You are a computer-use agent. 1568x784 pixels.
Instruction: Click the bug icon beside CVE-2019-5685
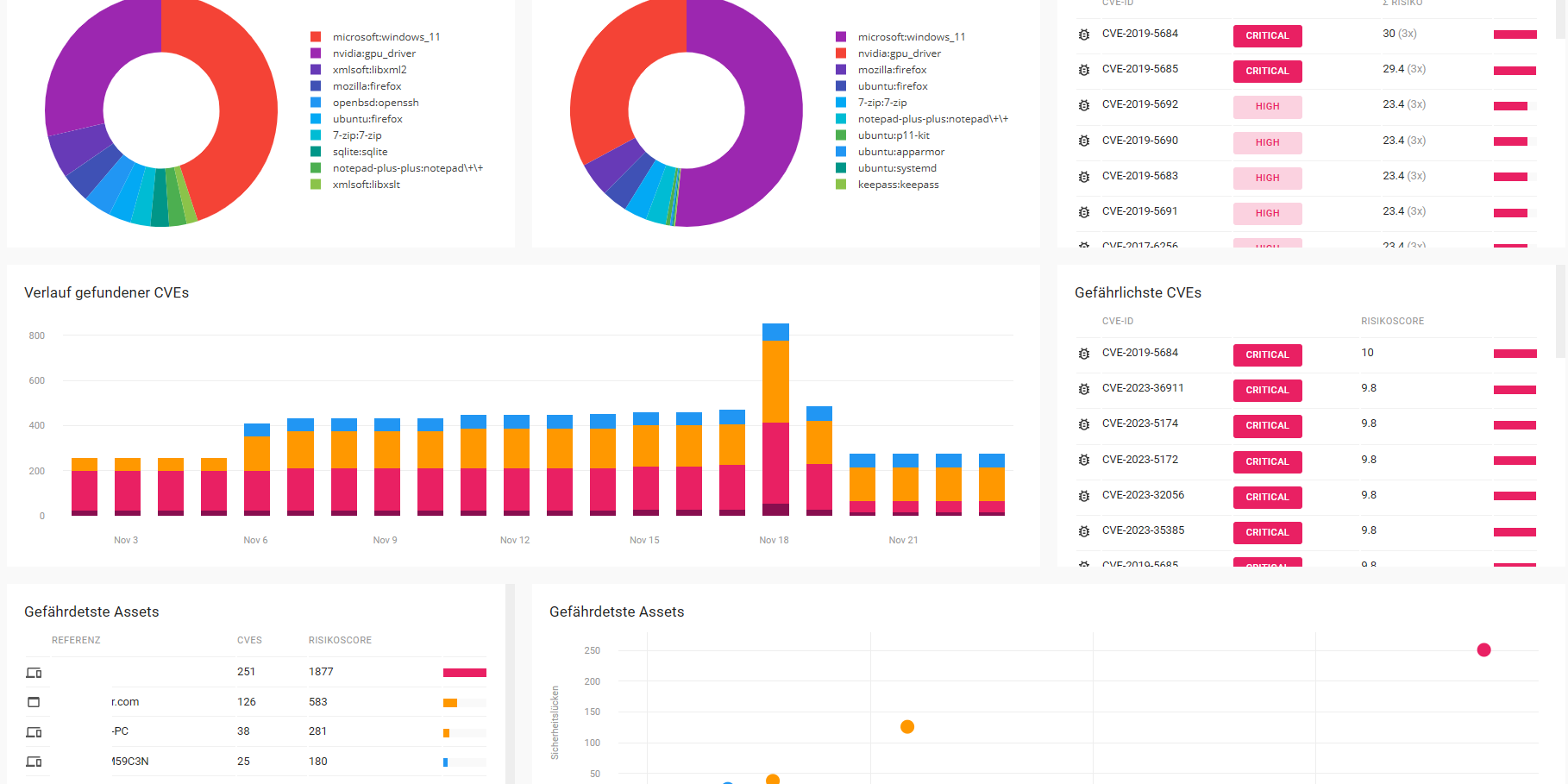point(1084,69)
